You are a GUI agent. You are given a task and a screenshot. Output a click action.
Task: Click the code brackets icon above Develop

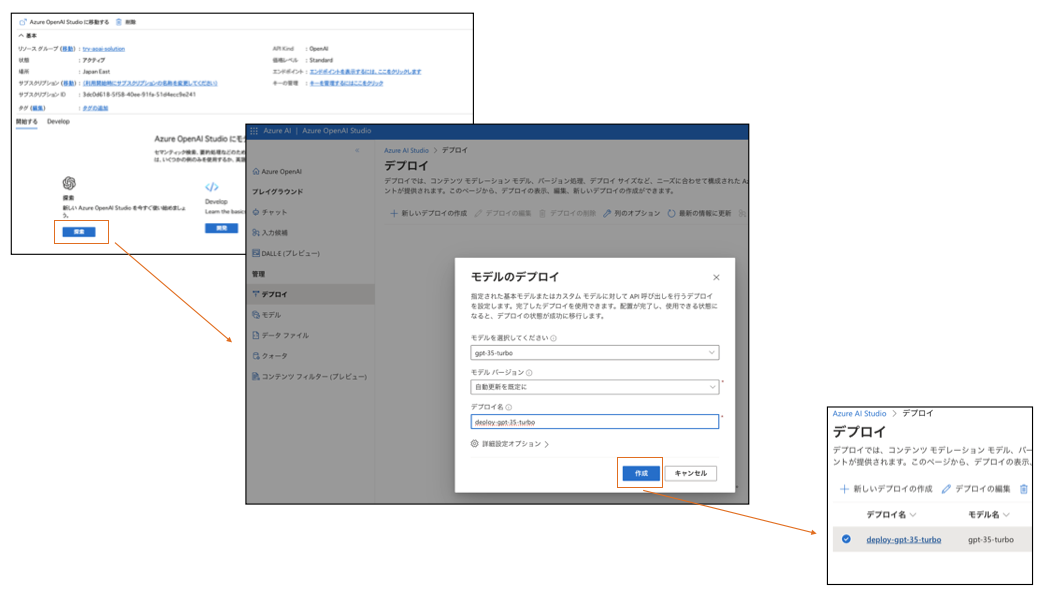pos(212,187)
